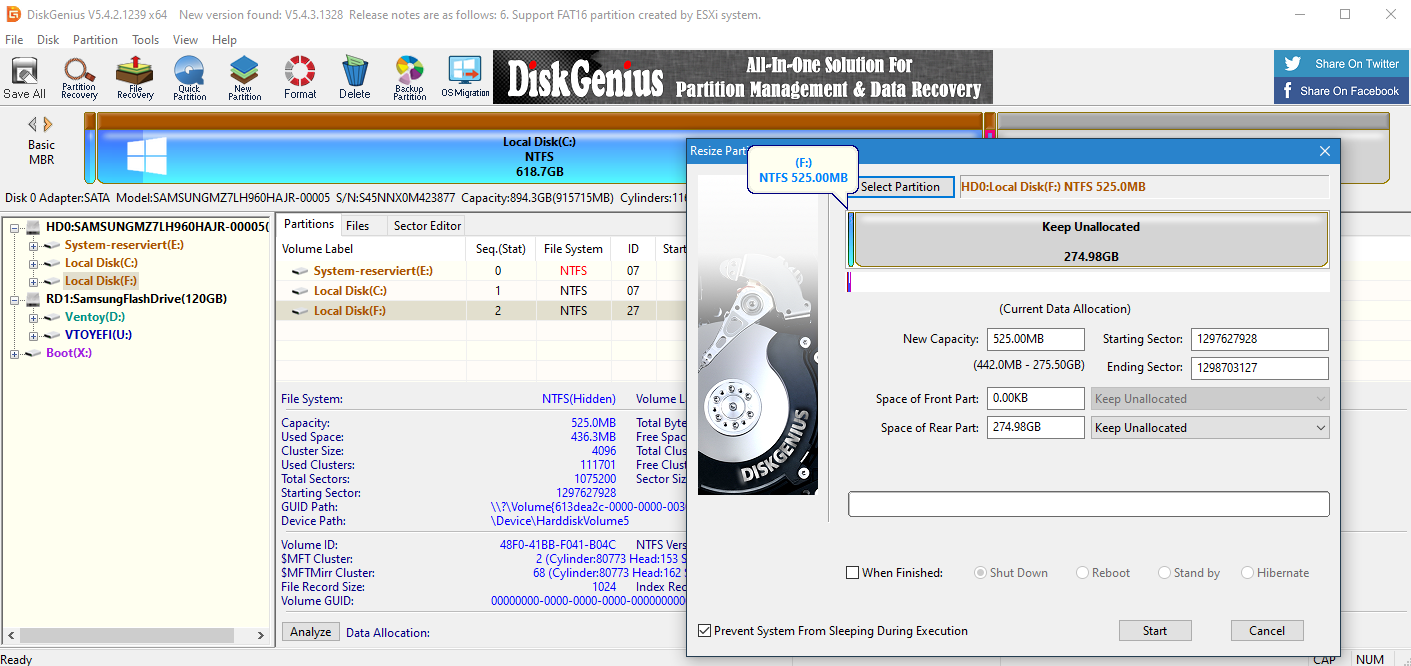Expand the VTOYEFI(U:) tree node

point(33,335)
